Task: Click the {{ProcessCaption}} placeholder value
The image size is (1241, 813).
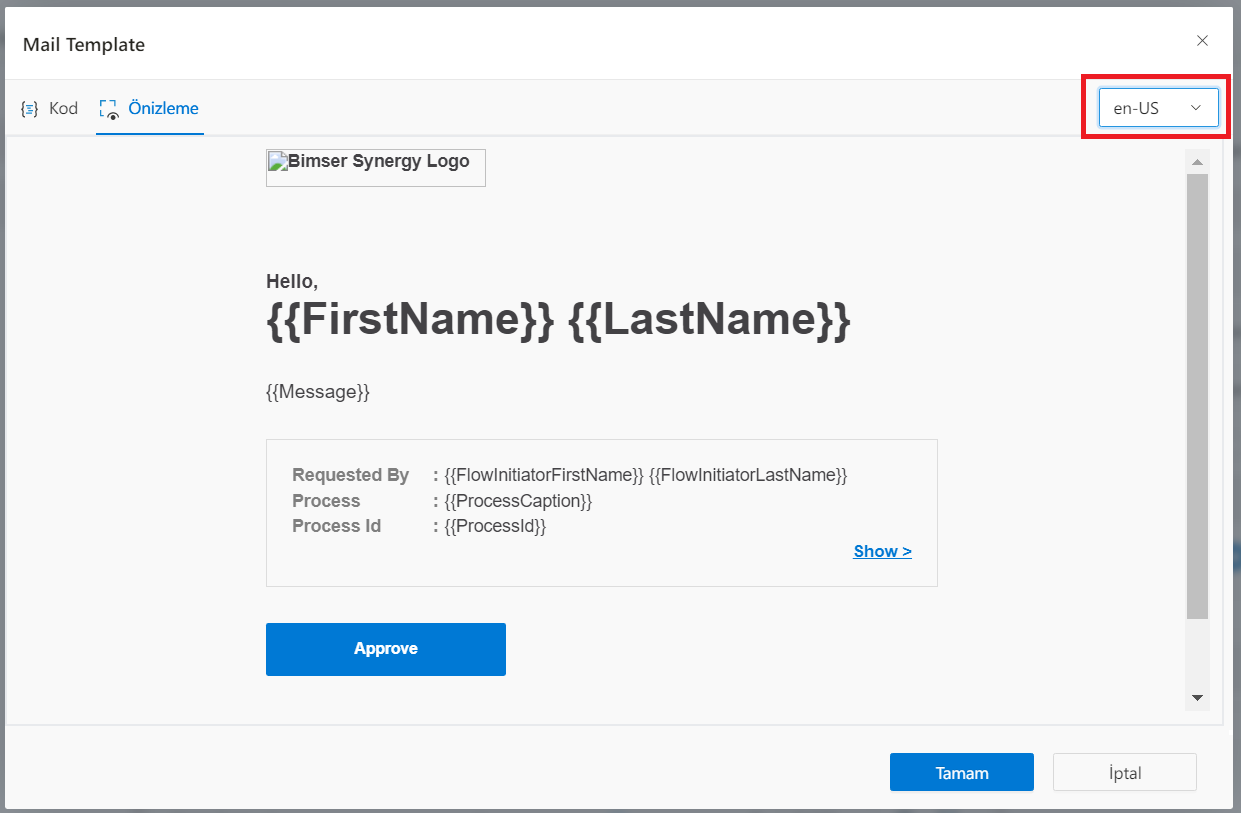Action: tap(518, 501)
